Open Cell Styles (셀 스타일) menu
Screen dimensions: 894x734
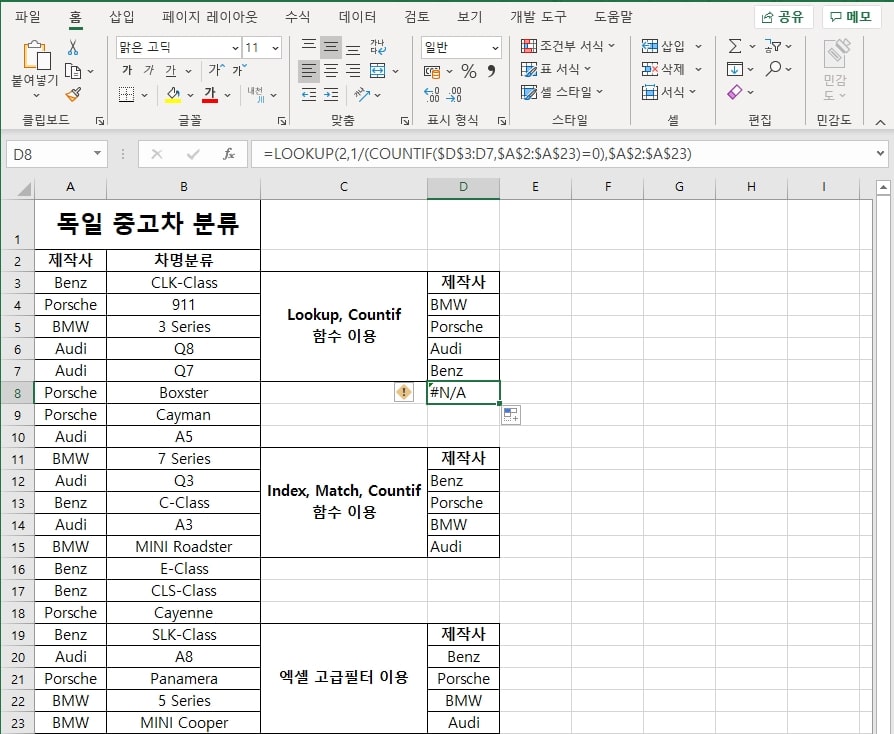pos(562,92)
